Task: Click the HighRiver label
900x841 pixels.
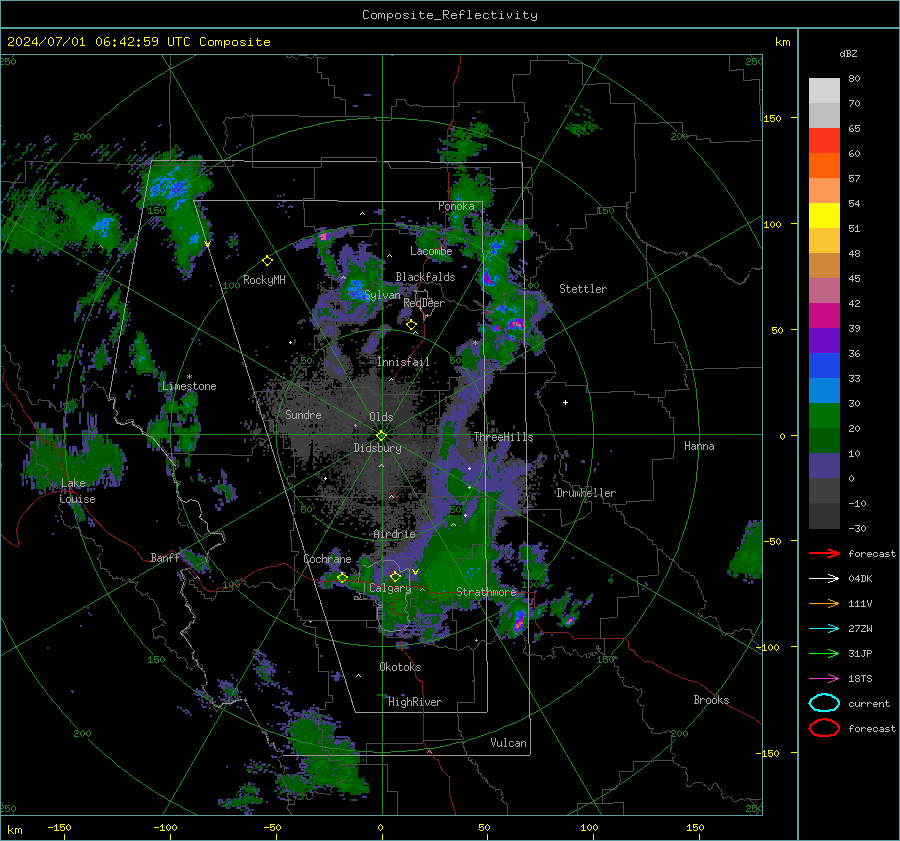Action: pos(414,702)
